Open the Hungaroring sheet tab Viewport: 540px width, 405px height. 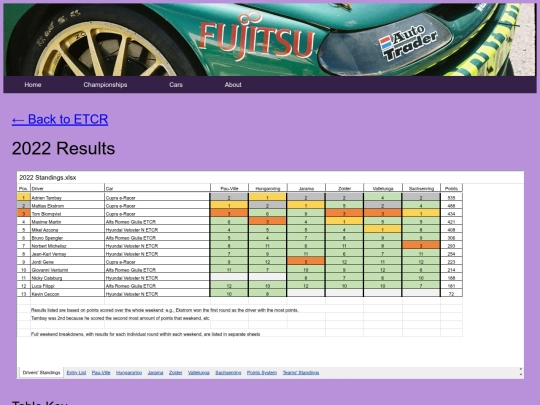129,373
